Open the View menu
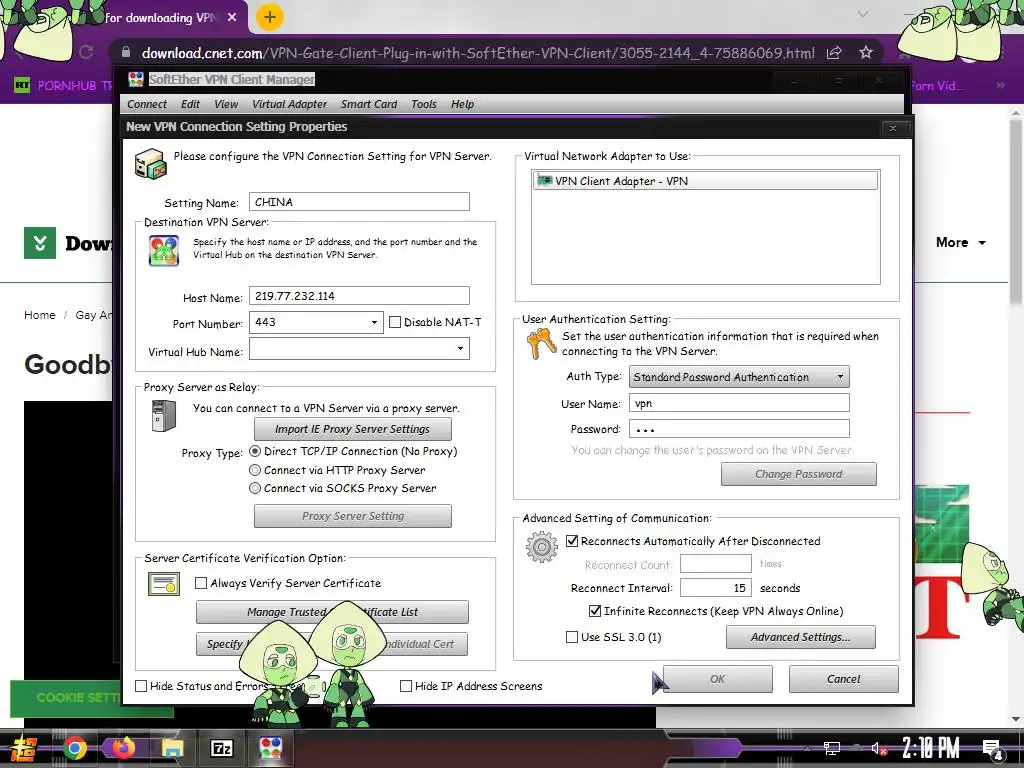Viewport: 1024px width, 768px height. 226,104
